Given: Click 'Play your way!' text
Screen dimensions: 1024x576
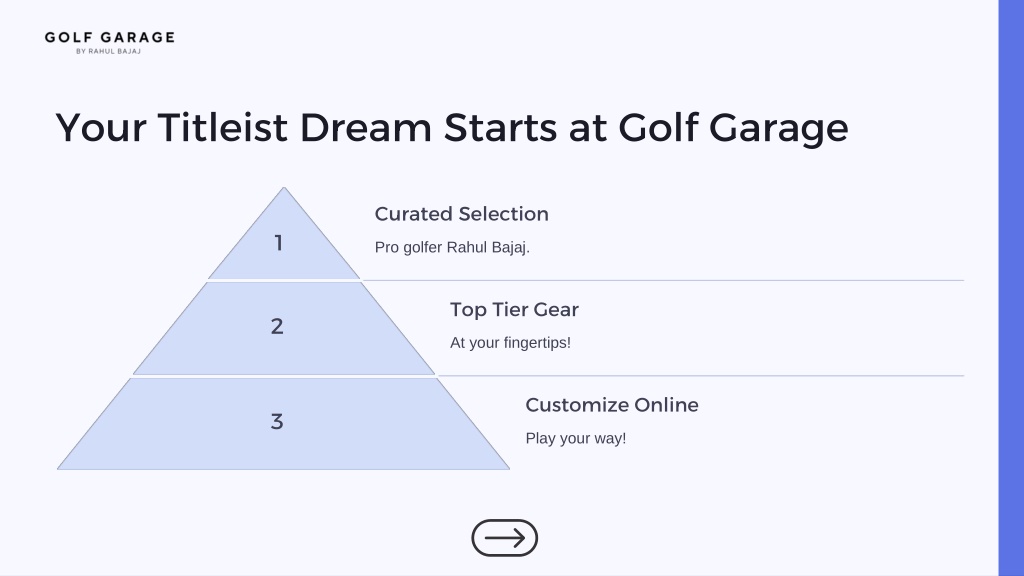Looking at the screenshot, I should [x=575, y=438].
